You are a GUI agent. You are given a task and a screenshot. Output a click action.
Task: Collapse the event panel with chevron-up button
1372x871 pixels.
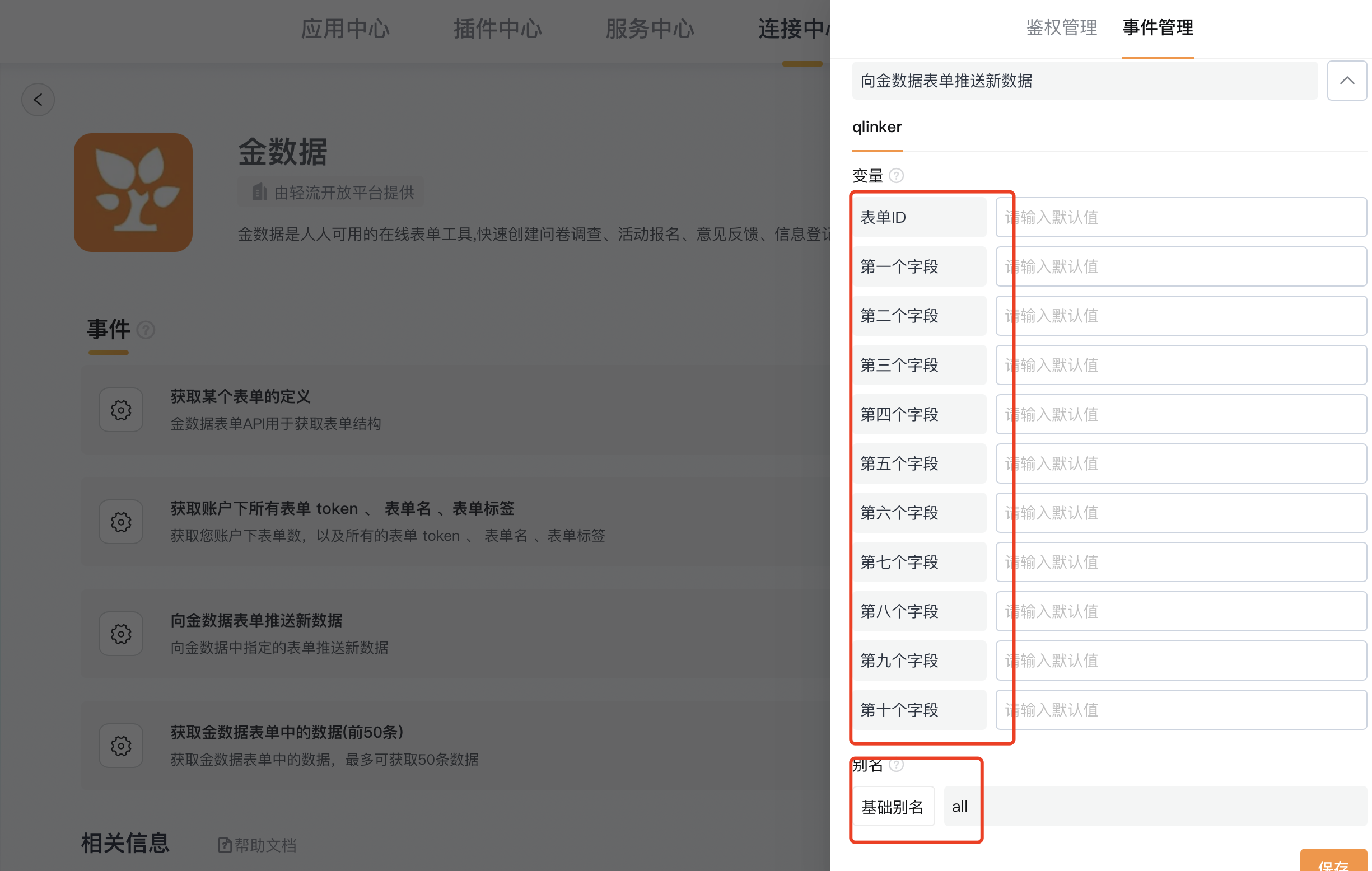click(x=1347, y=80)
